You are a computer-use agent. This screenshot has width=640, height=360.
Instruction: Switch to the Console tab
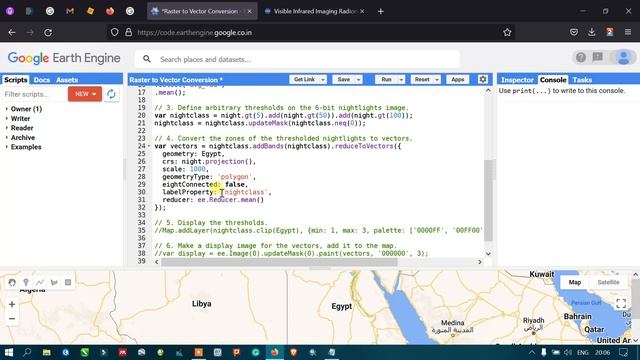click(x=553, y=80)
